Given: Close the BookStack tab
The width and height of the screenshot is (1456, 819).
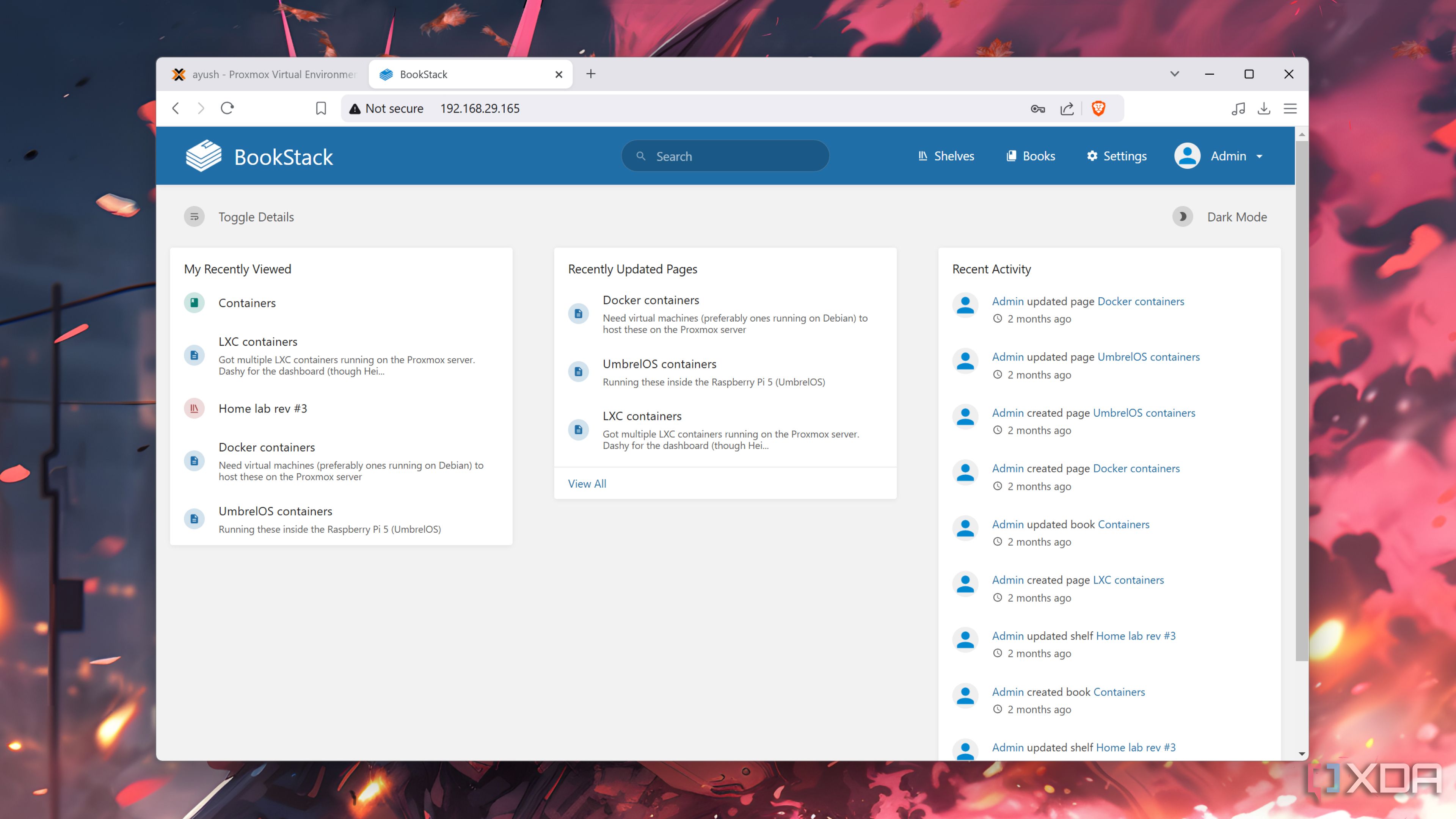Looking at the screenshot, I should click(x=559, y=74).
